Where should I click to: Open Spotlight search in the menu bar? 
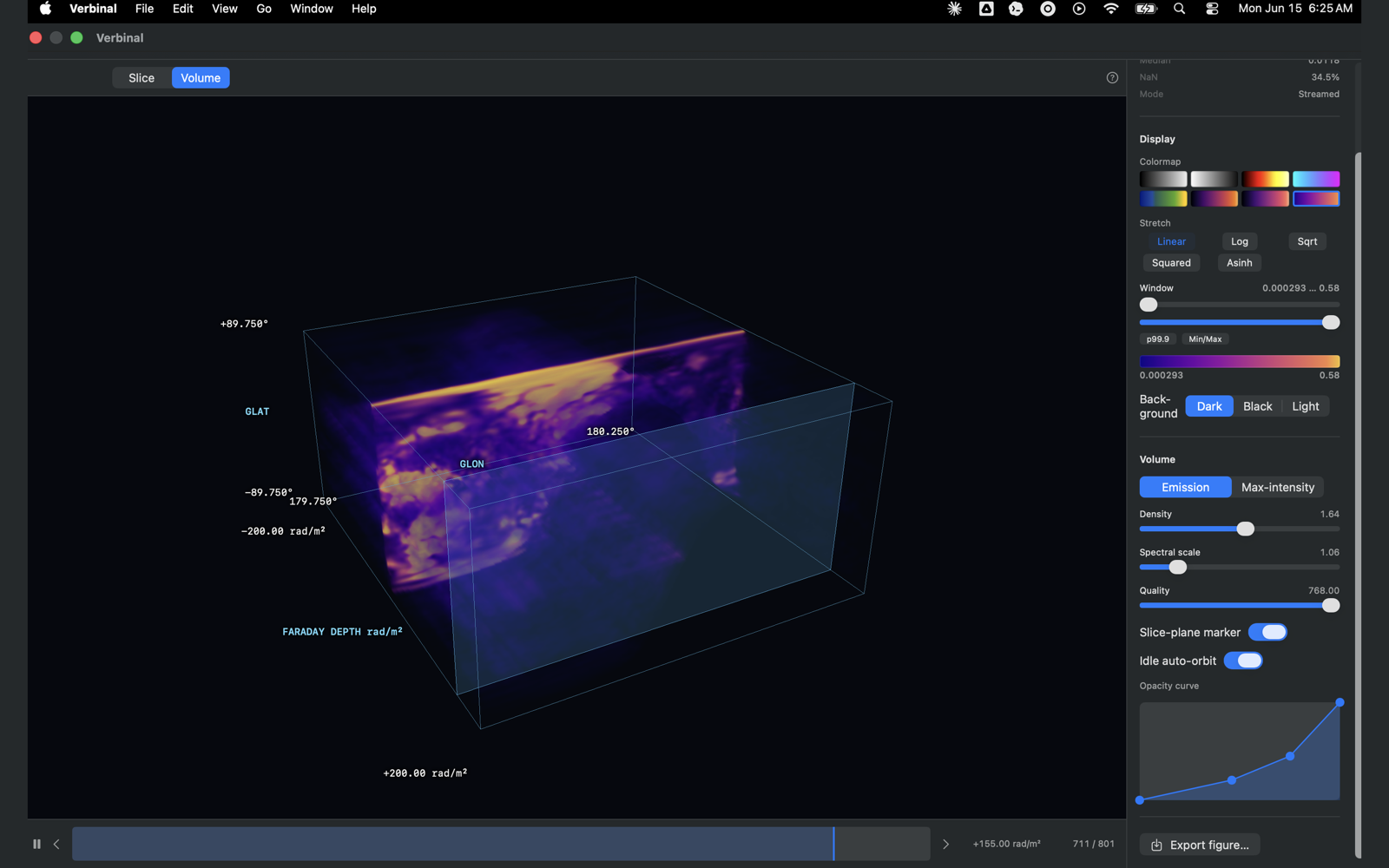point(1179,9)
